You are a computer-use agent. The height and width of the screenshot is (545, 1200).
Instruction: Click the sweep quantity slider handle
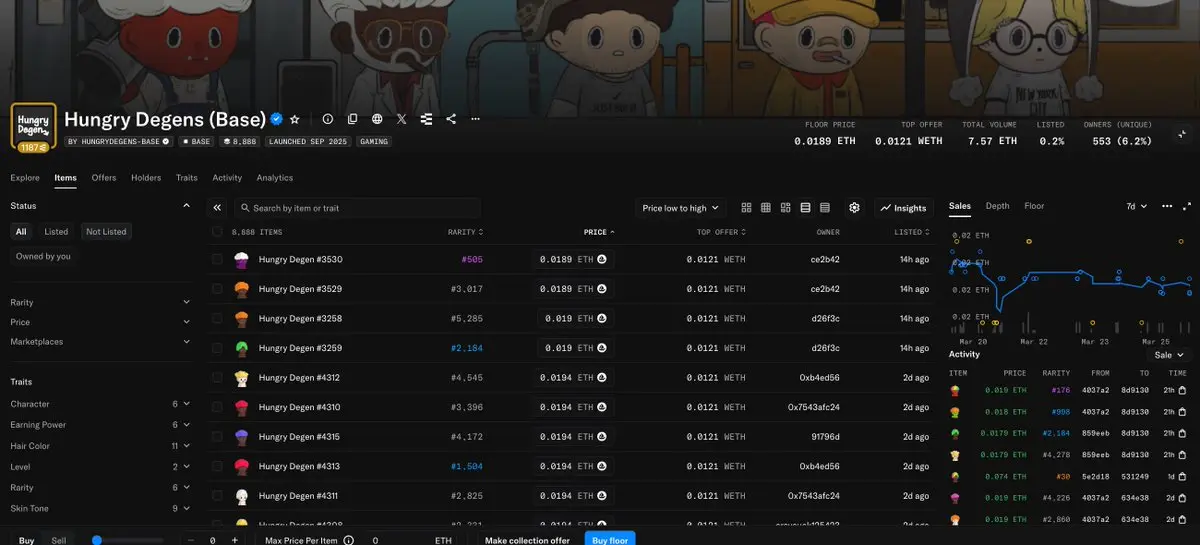click(x=97, y=540)
